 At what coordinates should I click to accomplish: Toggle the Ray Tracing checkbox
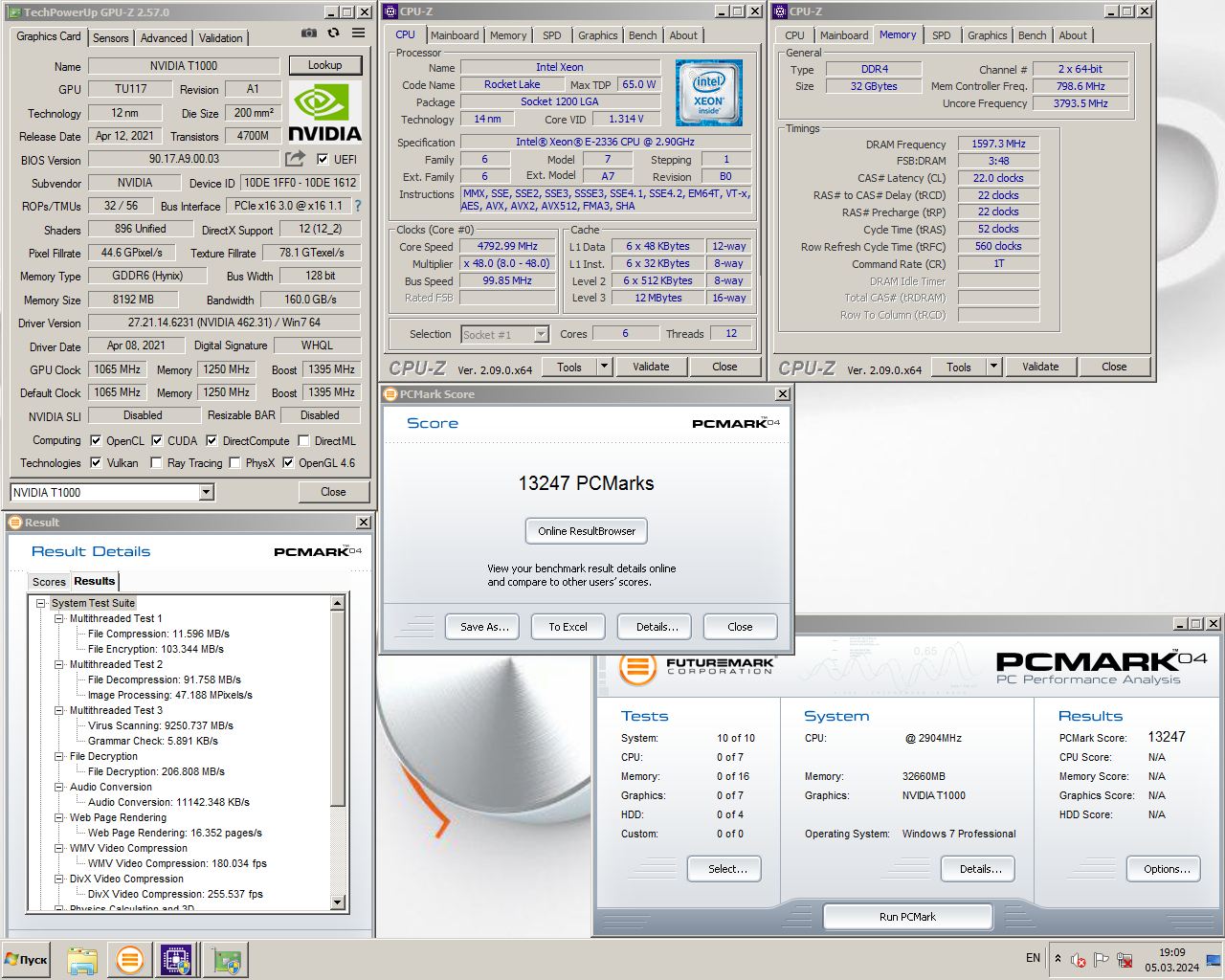pyautogui.click(x=157, y=462)
